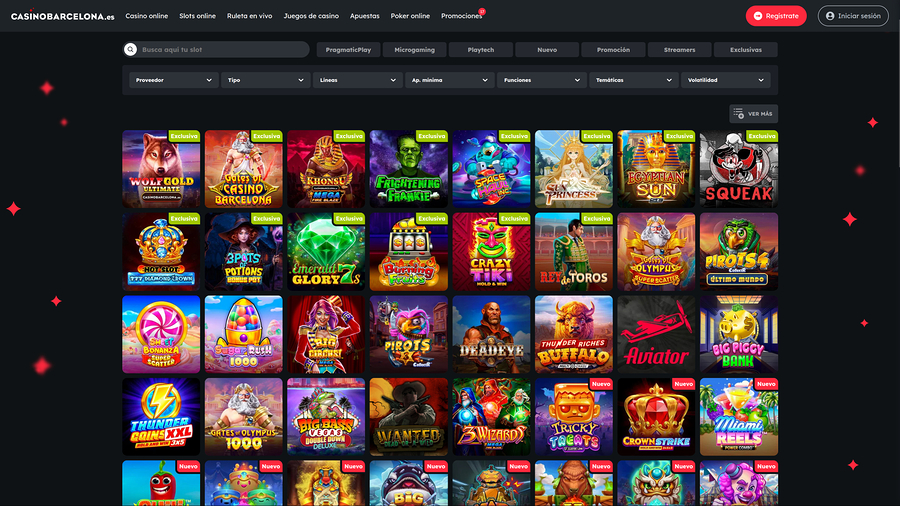
Task: Open Pirots 4 Último Mundo slot
Action: [x=739, y=252]
